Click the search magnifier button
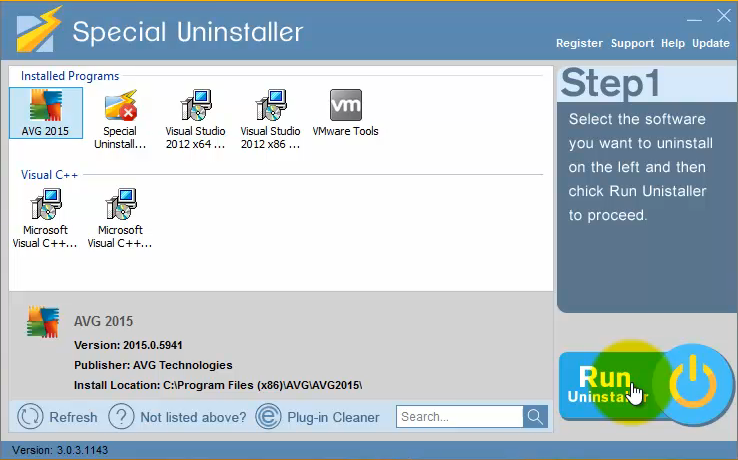738x460 pixels. pos(535,417)
